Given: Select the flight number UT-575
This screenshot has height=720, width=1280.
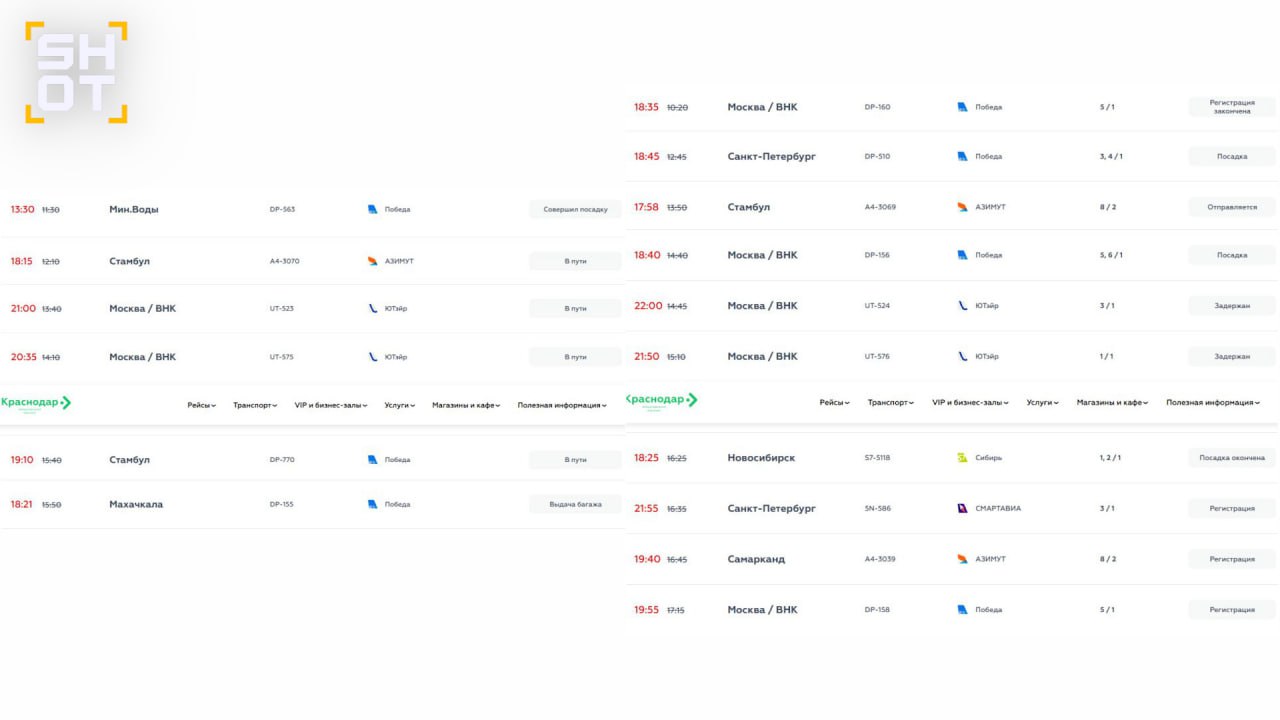Looking at the screenshot, I should (x=282, y=357).
